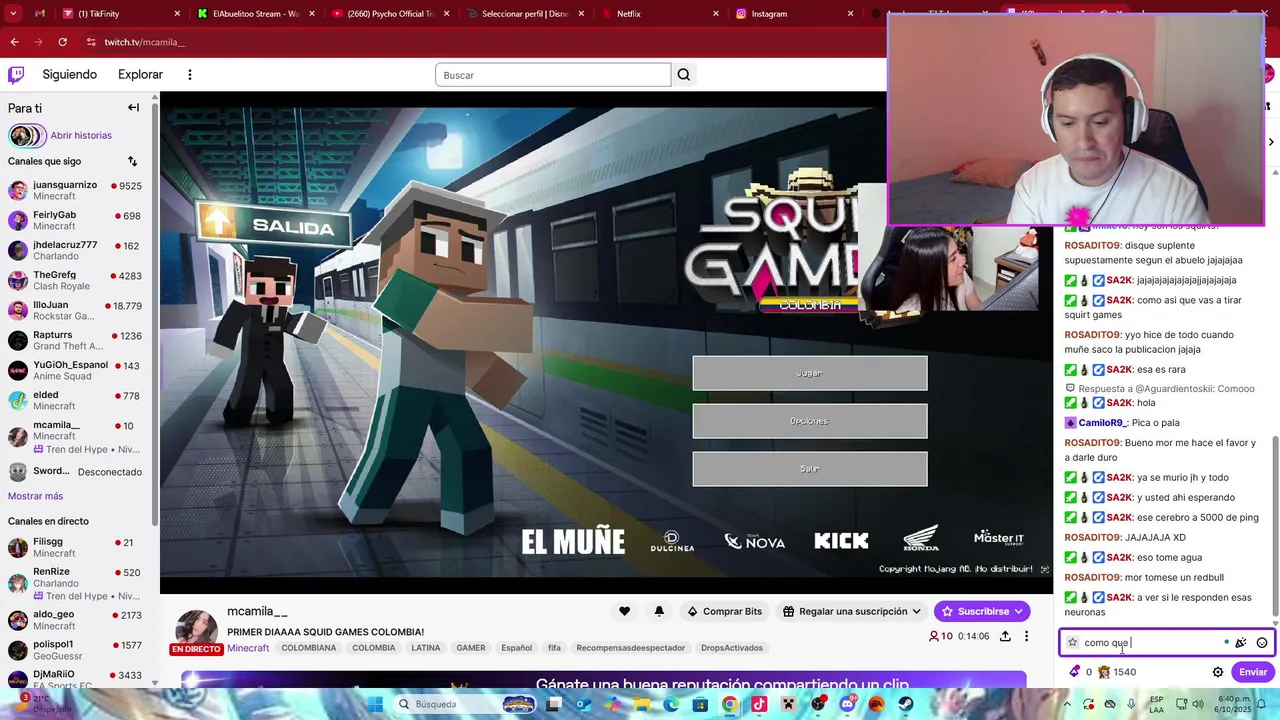Screen dimensions: 1280x720
Task: Open Bits icon in chat input
Action: (x=1241, y=643)
